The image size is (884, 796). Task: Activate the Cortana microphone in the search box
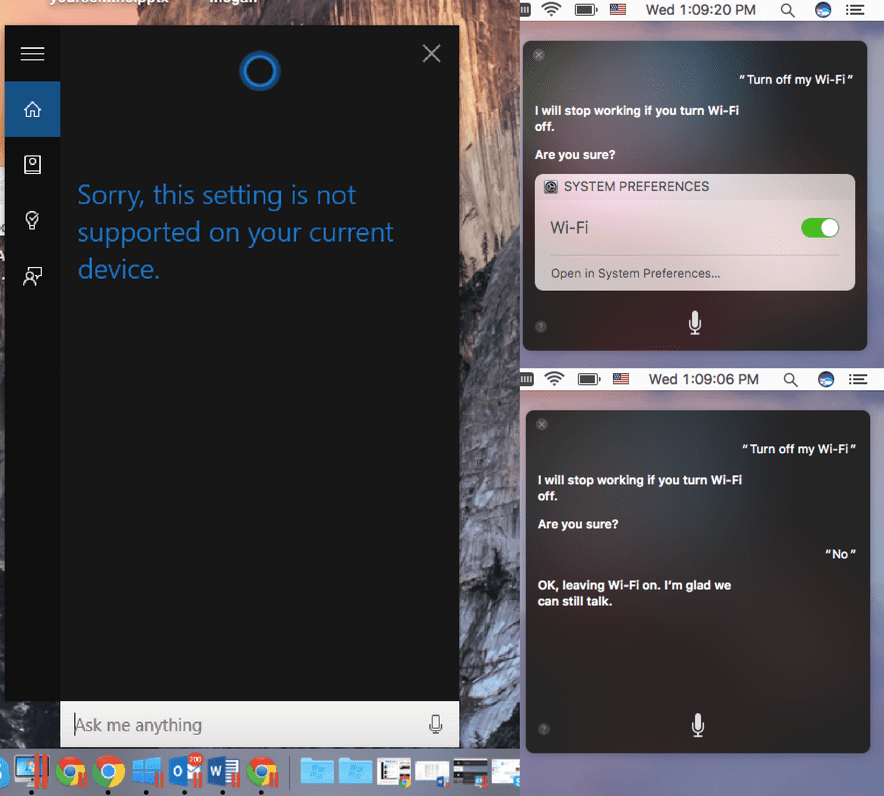(x=435, y=724)
